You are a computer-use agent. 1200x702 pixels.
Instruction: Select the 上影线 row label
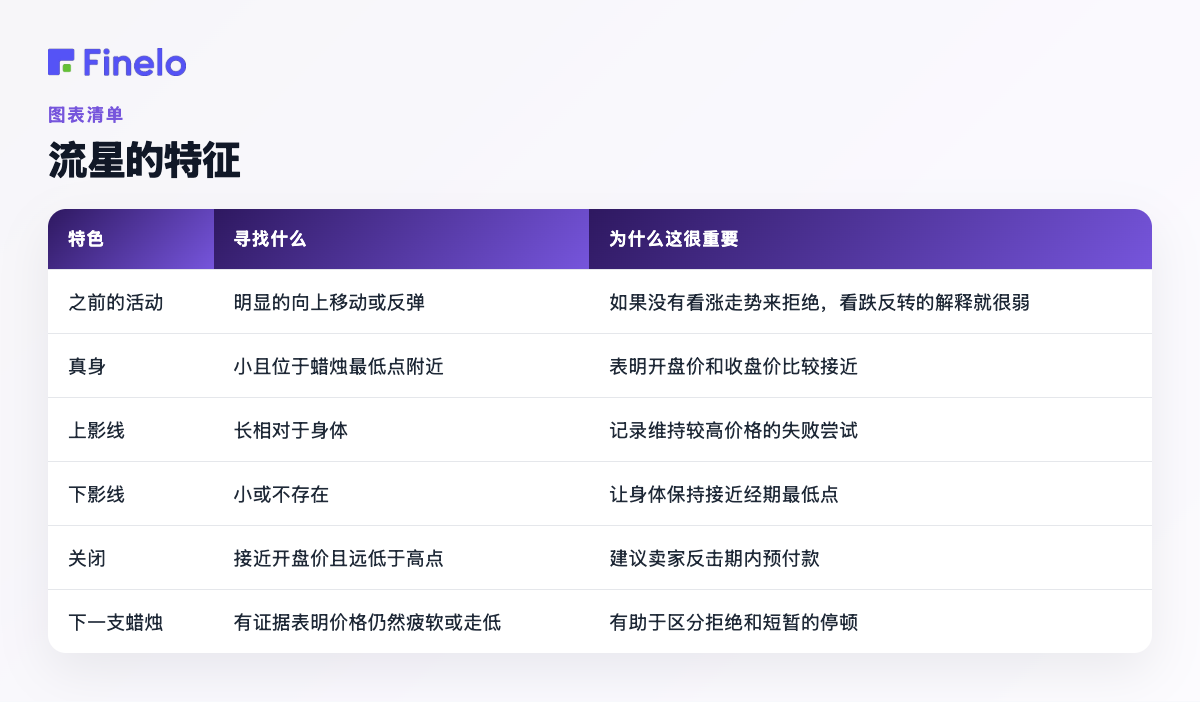coord(96,430)
